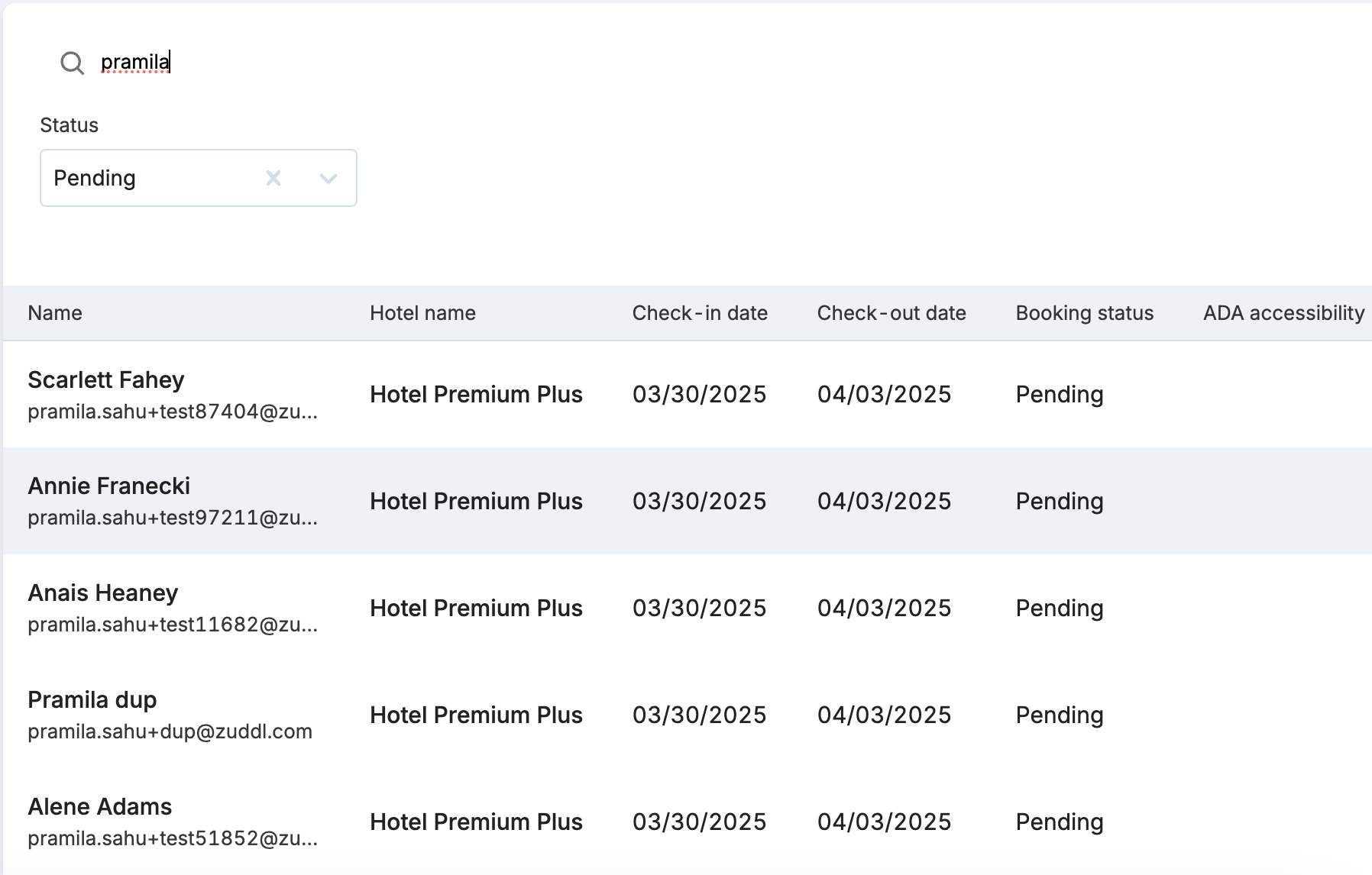Click the Hotel name column header
Viewport: 1372px width, 875px height.
click(422, 313)
